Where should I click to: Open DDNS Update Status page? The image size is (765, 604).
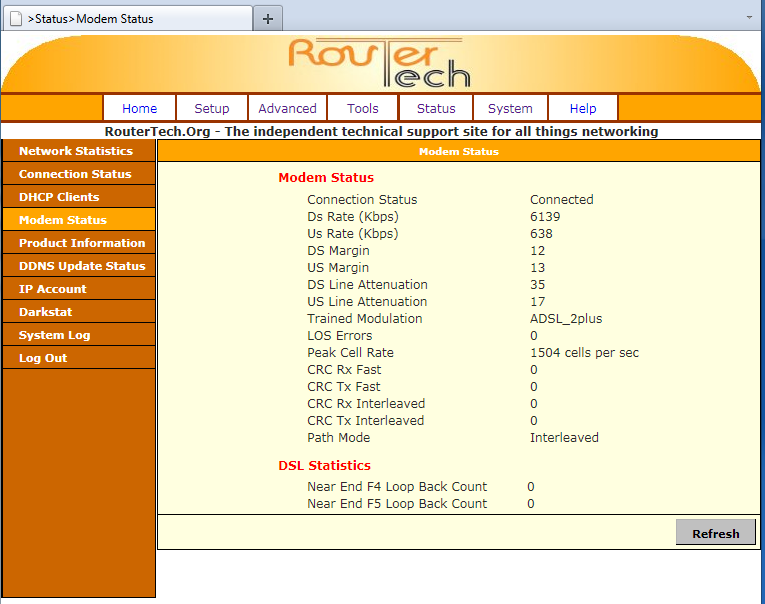click(79, 265)
